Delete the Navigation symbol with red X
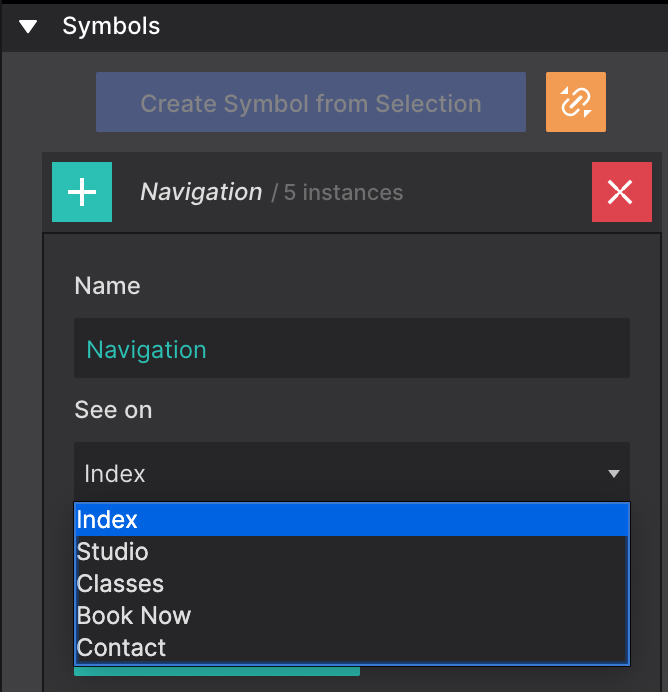Viewport: 668px width, 692px height. click(622, 192)
